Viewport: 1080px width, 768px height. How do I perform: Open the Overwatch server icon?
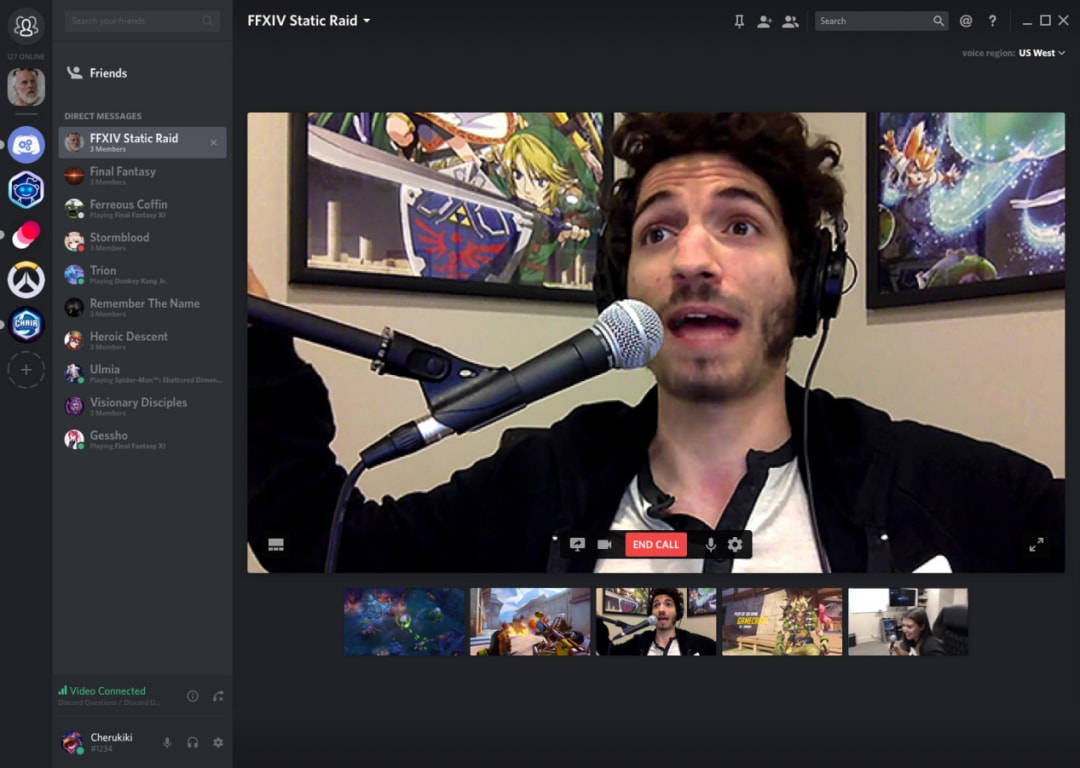tap(26, 280)
